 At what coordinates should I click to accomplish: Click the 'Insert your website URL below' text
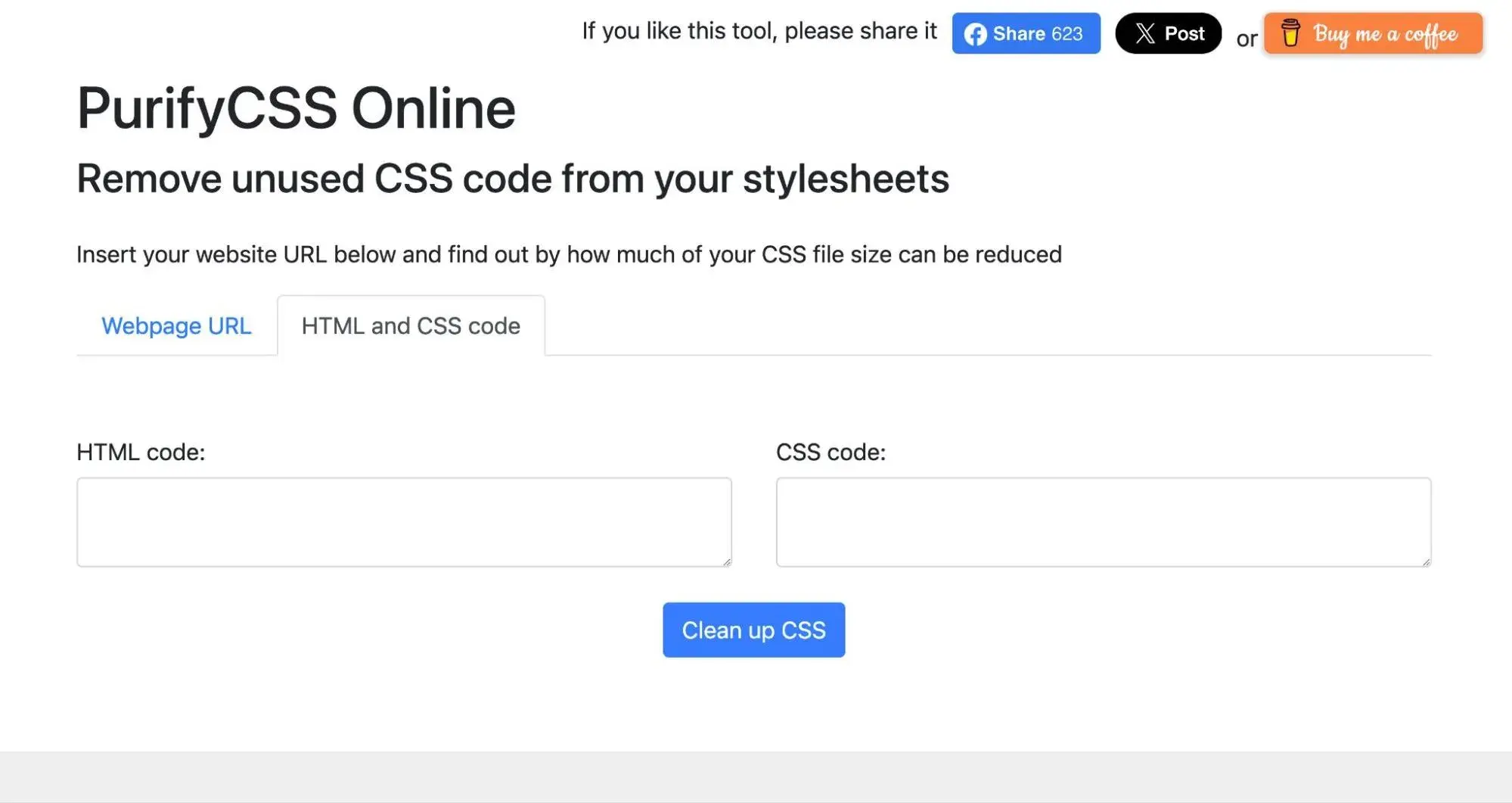[x=569, y=254]
